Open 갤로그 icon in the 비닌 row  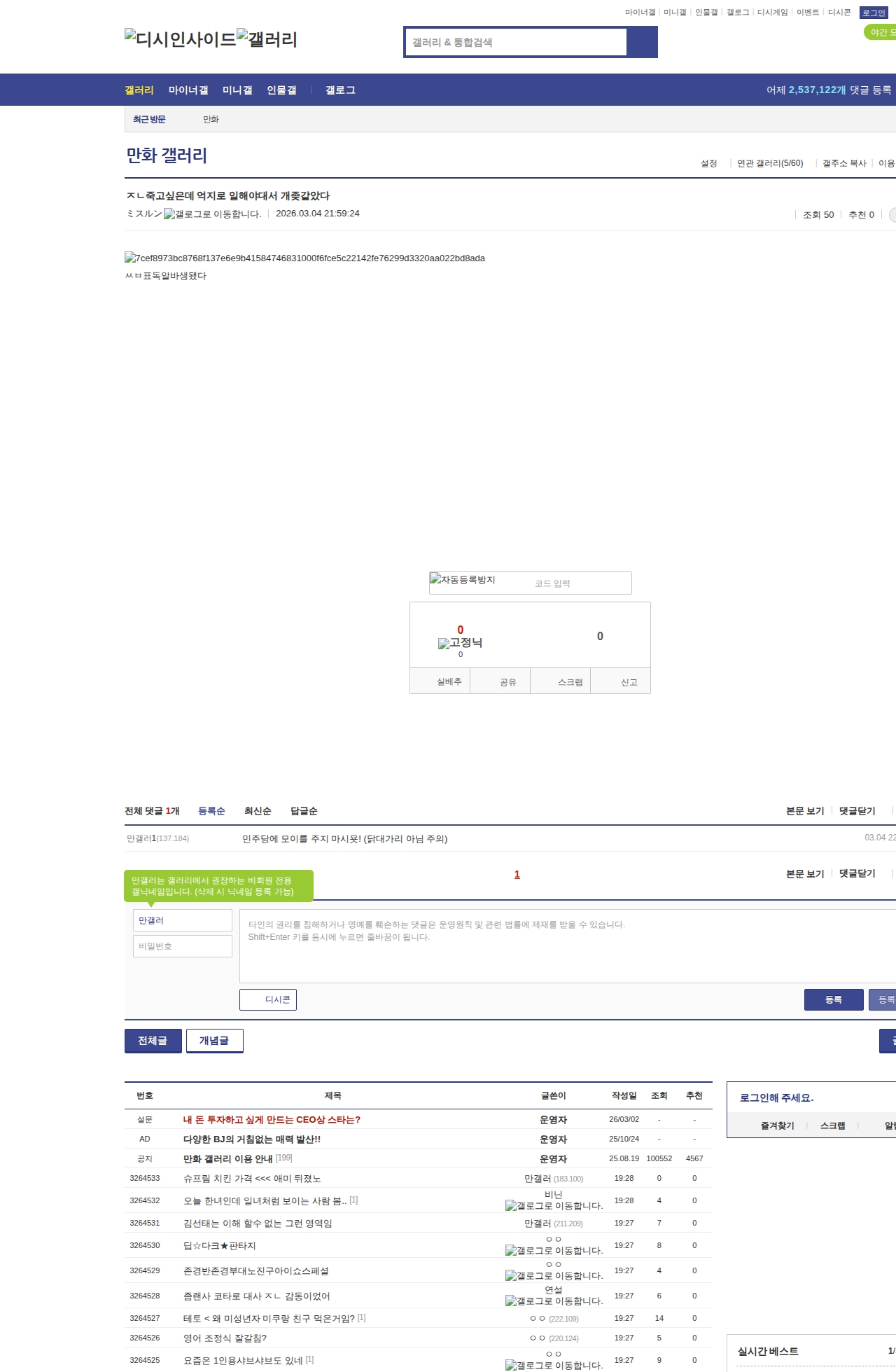click(x=554, y=1206)
